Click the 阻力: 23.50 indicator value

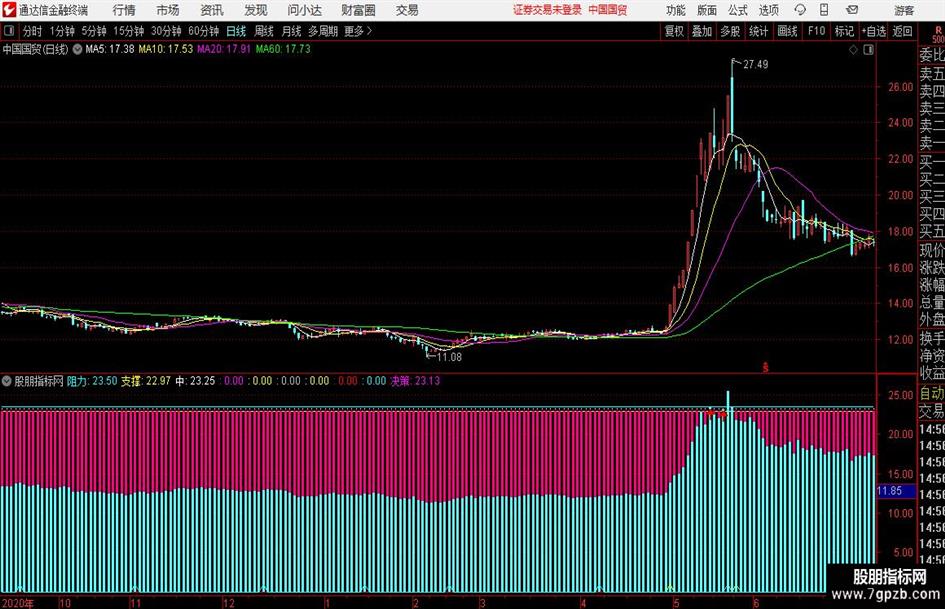pos(92,381)
